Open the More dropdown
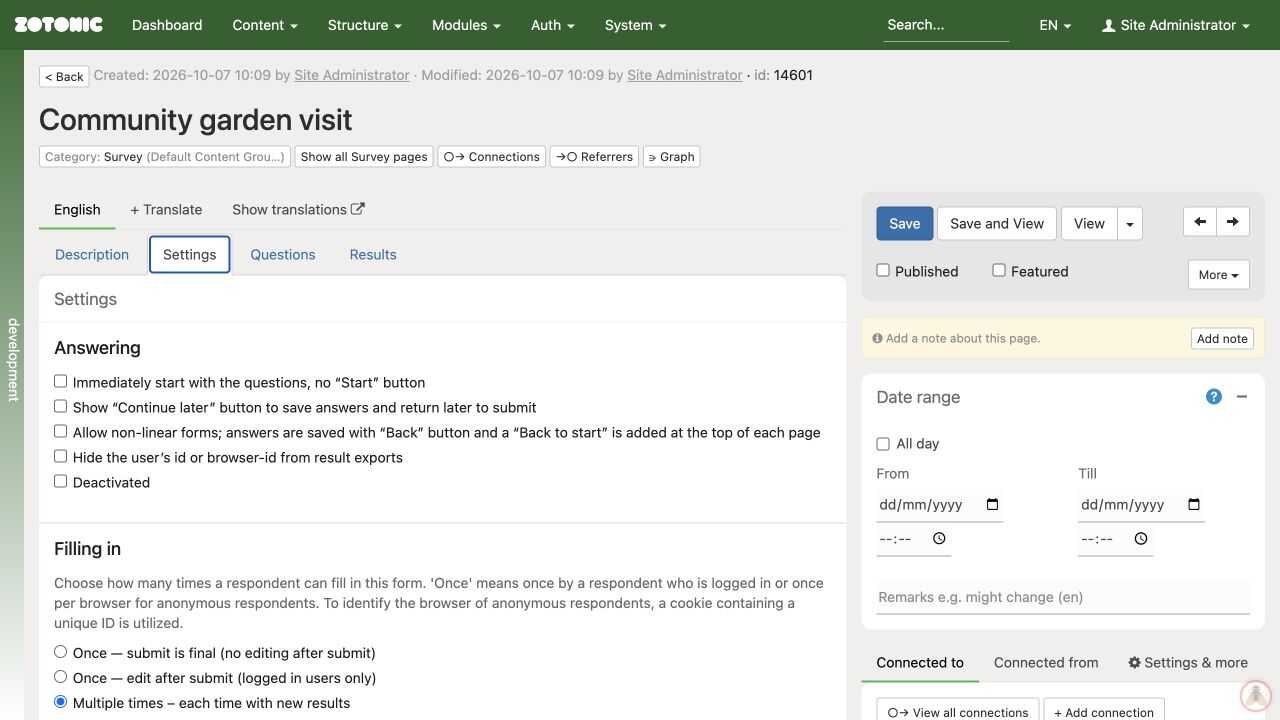 [x=1218, y=275]
